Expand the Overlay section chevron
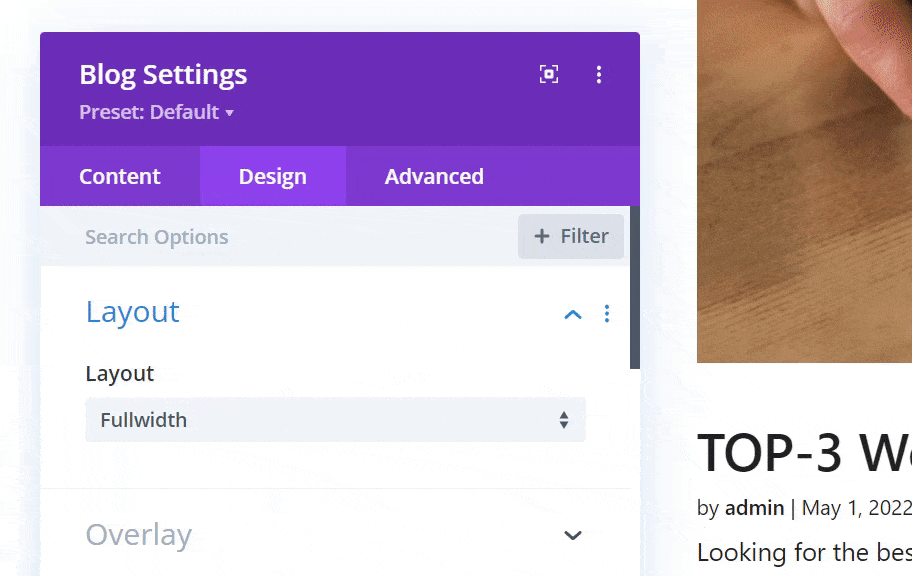The image size is (912, 576). tap(573, 535)
